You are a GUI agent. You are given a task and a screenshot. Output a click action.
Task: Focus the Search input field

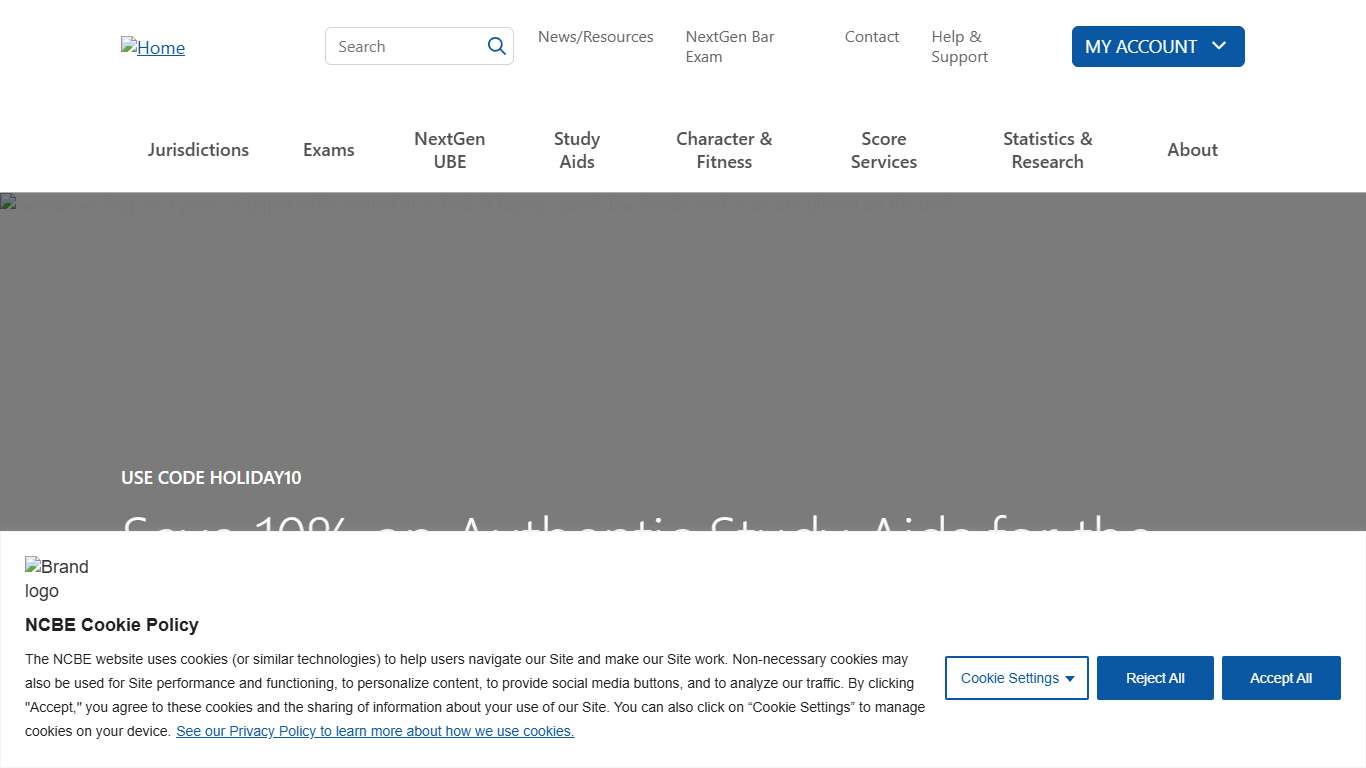405,46
